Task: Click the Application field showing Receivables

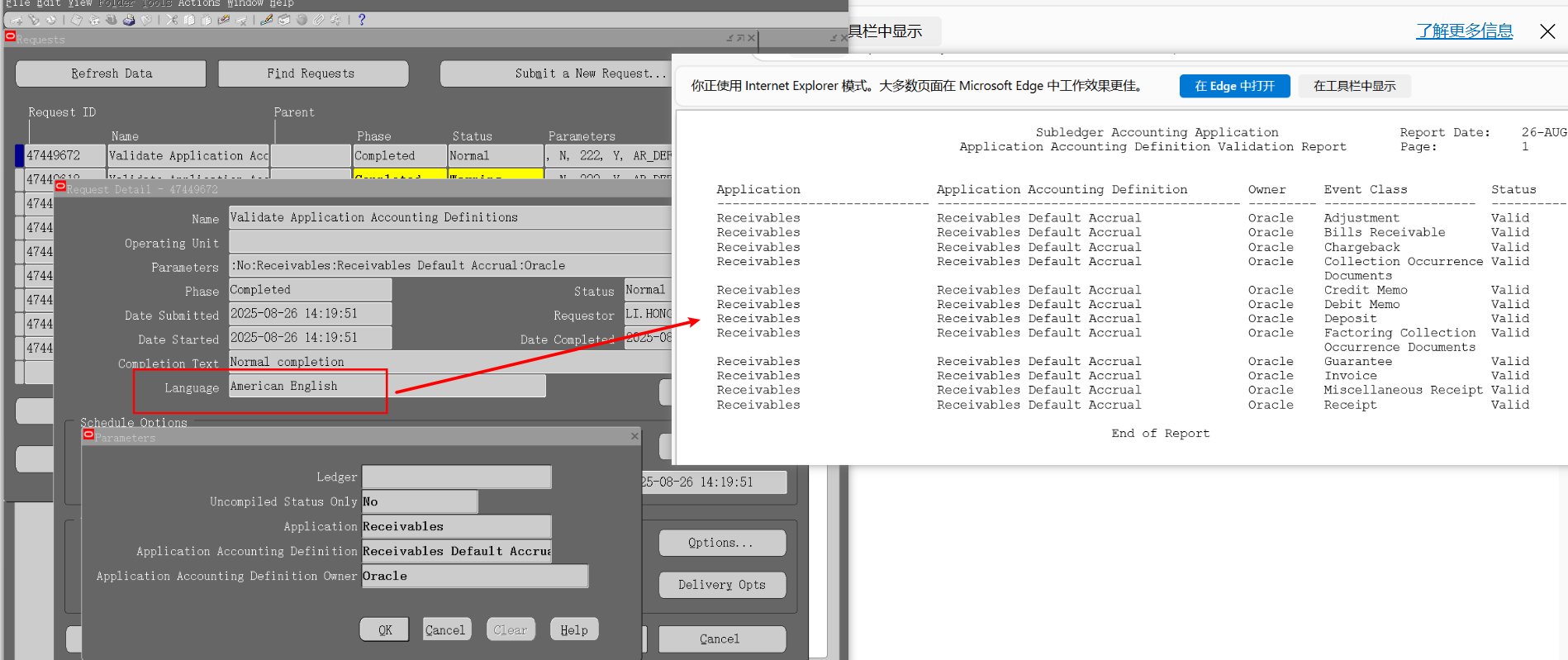Action: coord(456,526)
